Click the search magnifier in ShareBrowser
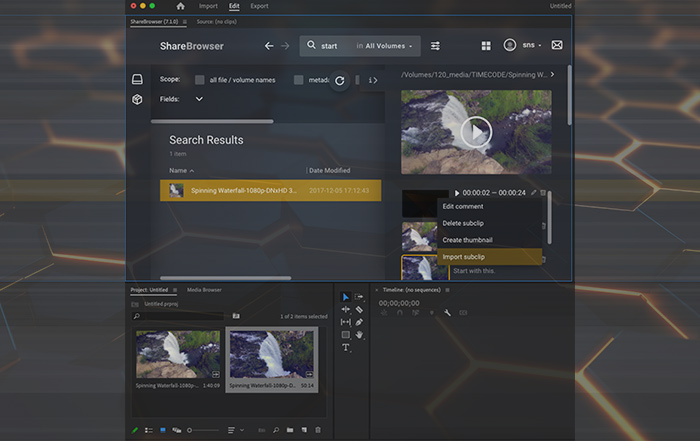This screenshot has width=700, height=441. [x=311, y=45]
